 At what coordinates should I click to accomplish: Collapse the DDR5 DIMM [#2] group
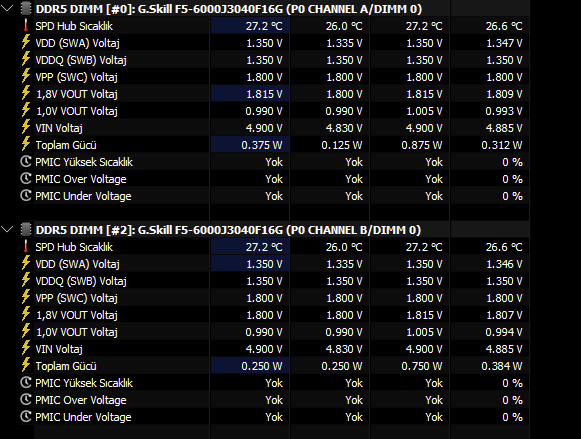click(x=7, y=229)
